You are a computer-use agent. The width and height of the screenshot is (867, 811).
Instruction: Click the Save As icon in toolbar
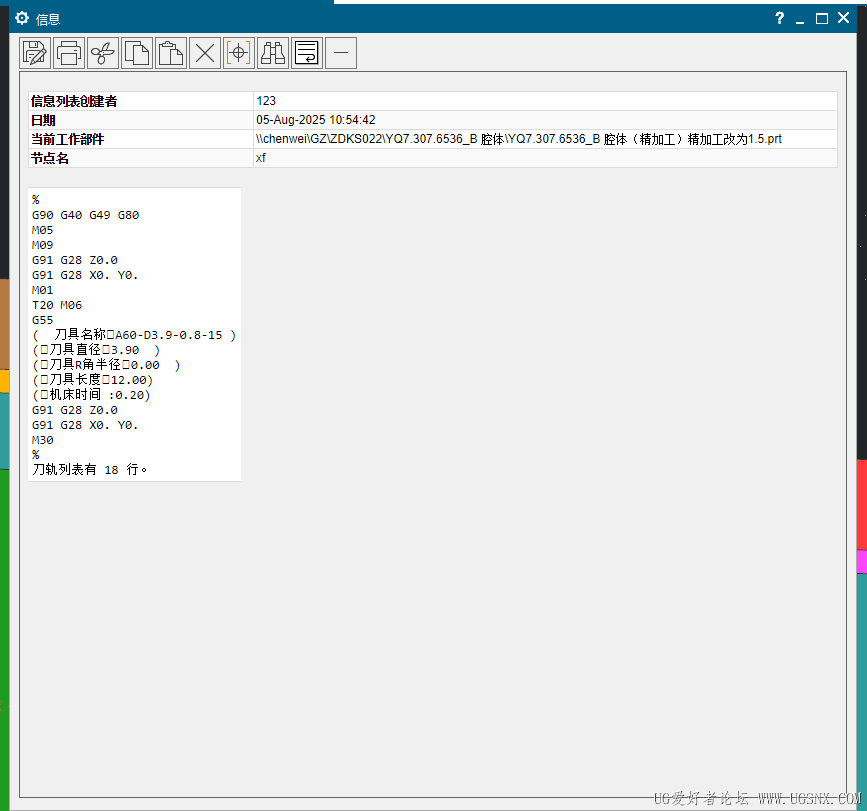coord(35,53)
